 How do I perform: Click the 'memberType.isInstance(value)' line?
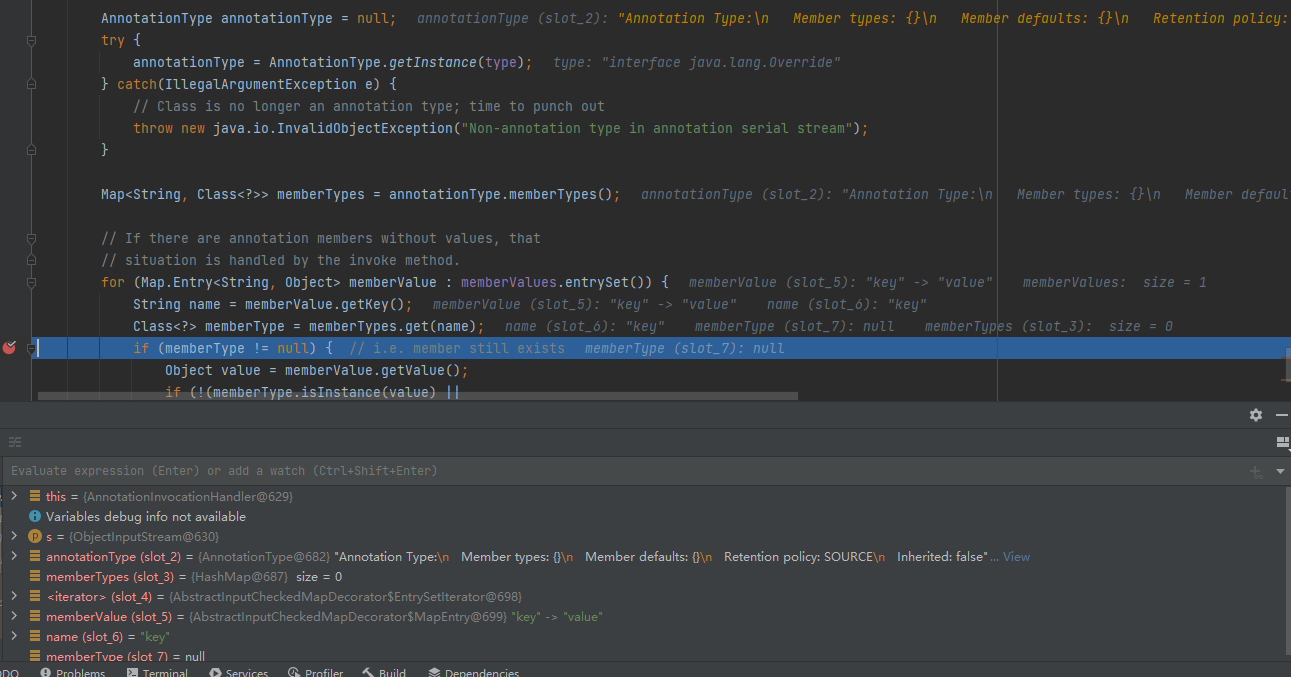[x=312, y=392]
